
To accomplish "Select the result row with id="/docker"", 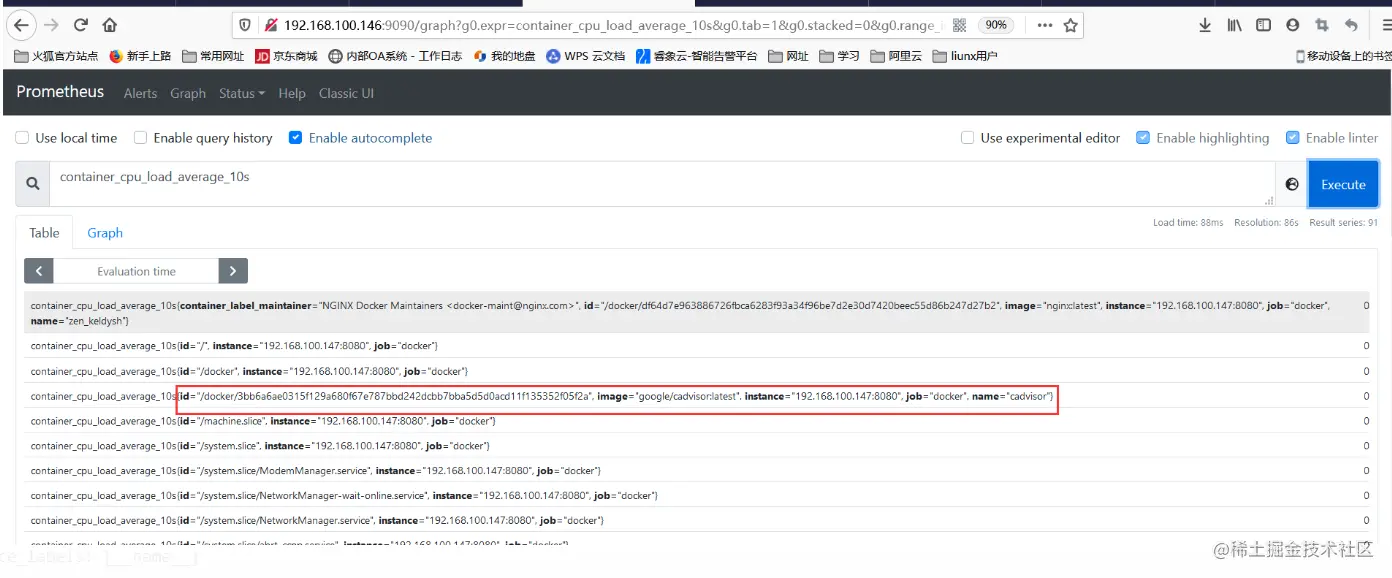I will coord(696,371).
